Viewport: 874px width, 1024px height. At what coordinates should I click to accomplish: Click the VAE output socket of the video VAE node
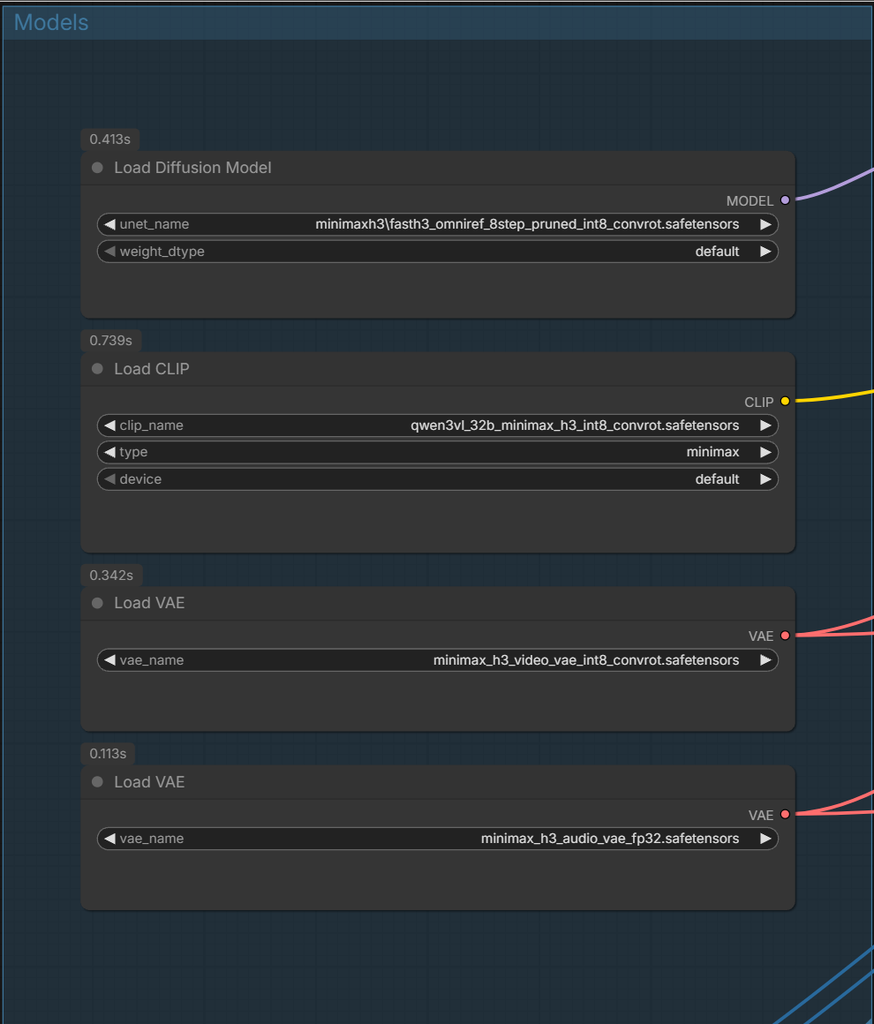pyautogui.click(x=785, y=635)
